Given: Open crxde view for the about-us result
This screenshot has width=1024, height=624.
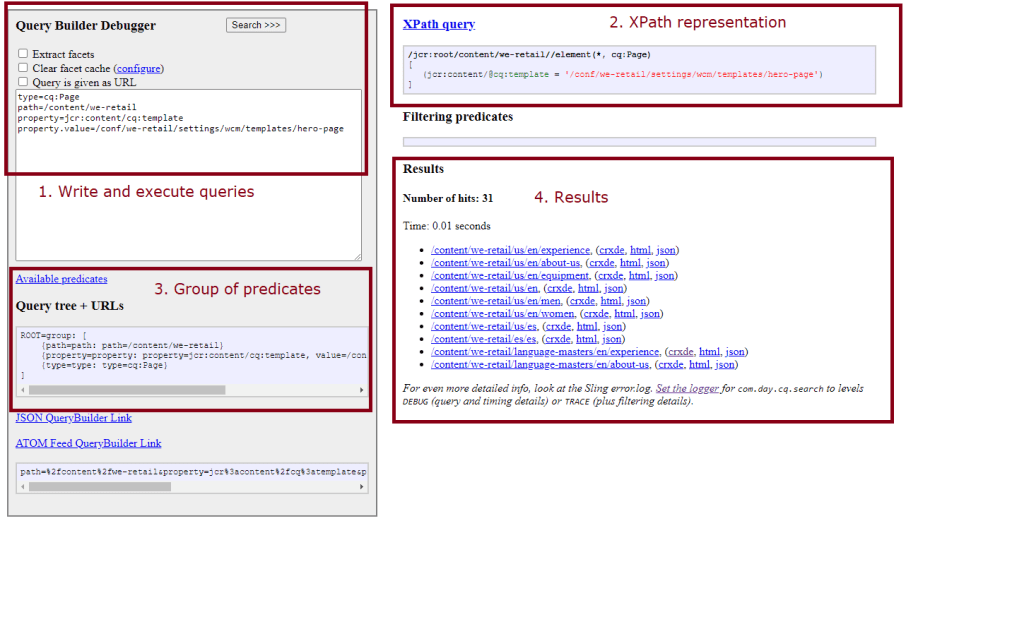Looking at the screenshot, I should click(x=602, y=262).
